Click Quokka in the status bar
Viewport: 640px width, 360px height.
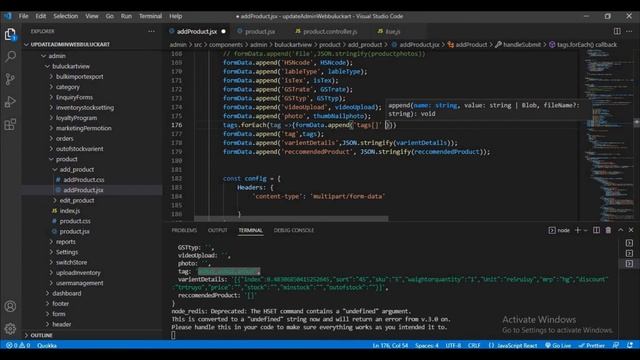tap(47, 345)
